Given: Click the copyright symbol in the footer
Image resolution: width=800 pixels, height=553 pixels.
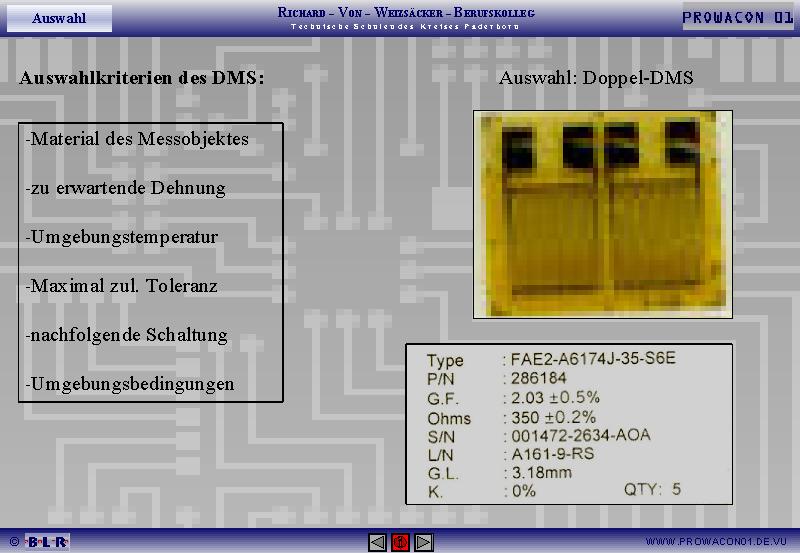Looking at the screenshot, I should [14, 542].
